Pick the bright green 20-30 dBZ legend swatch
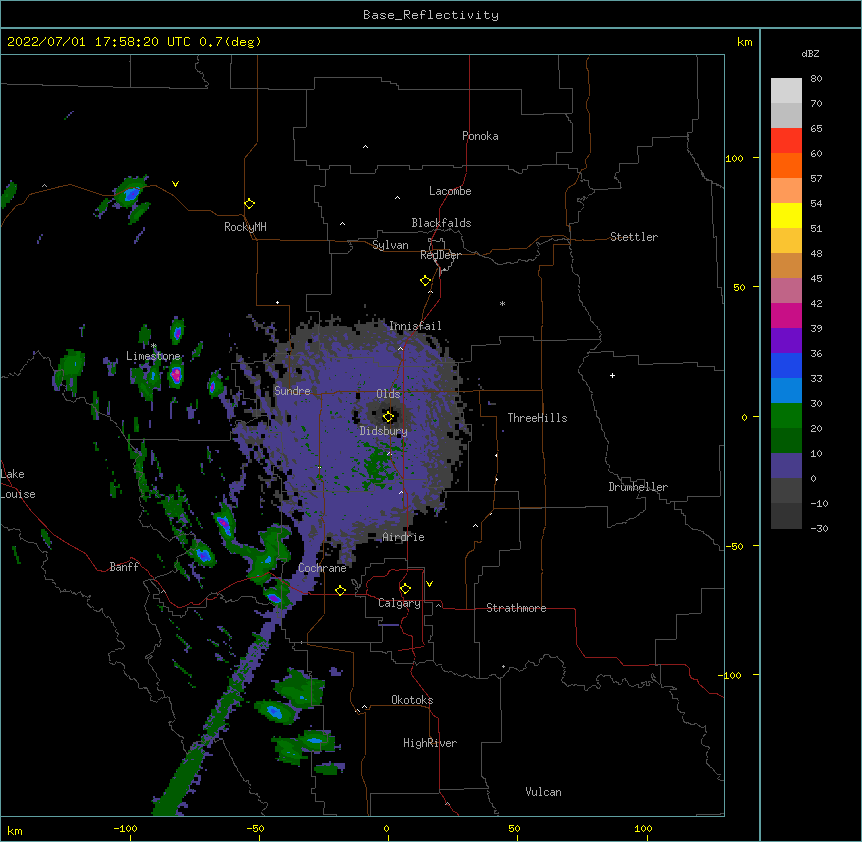 coord(786,416)
